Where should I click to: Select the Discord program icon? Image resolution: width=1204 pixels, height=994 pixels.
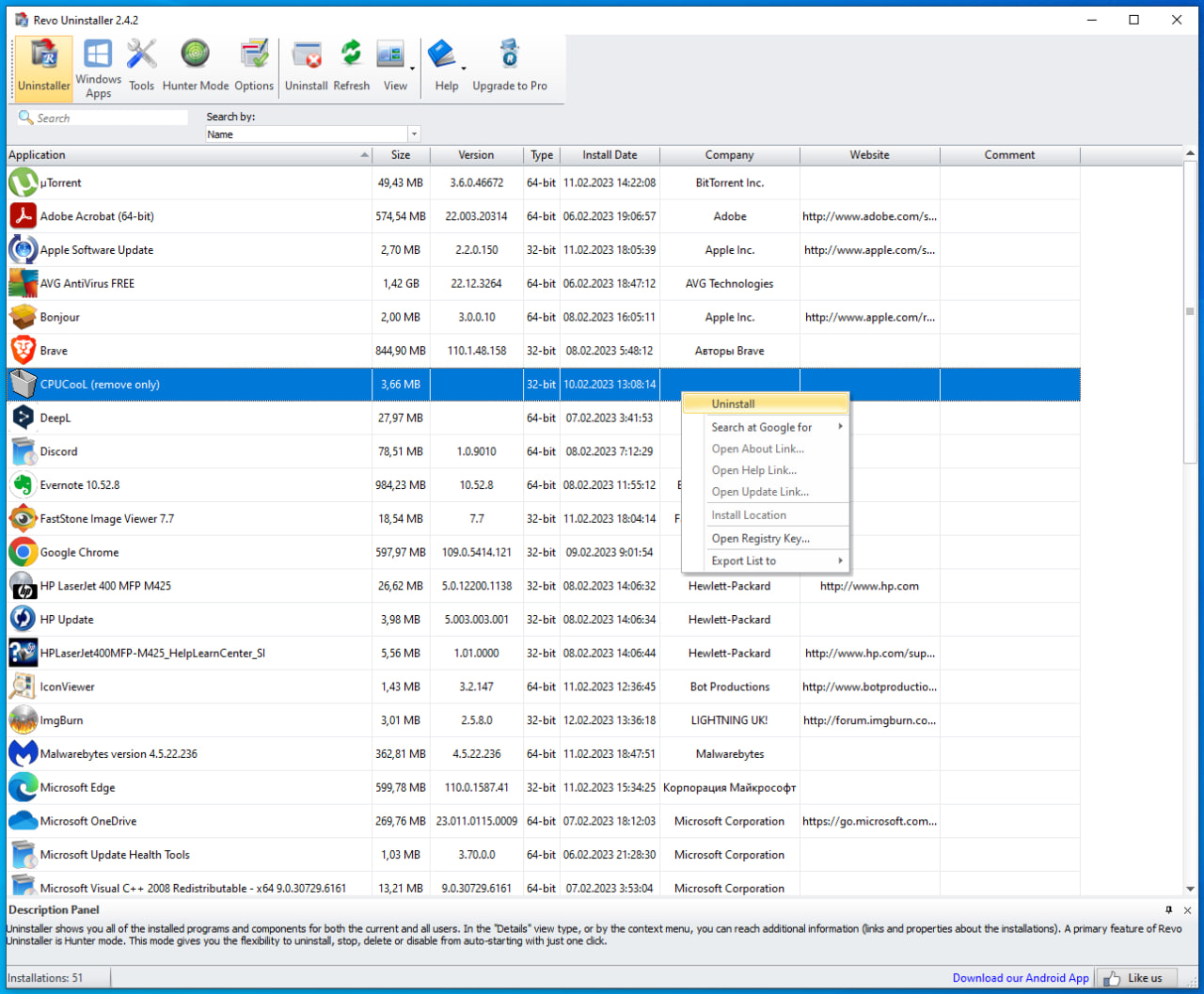click(x=23, y=451)
